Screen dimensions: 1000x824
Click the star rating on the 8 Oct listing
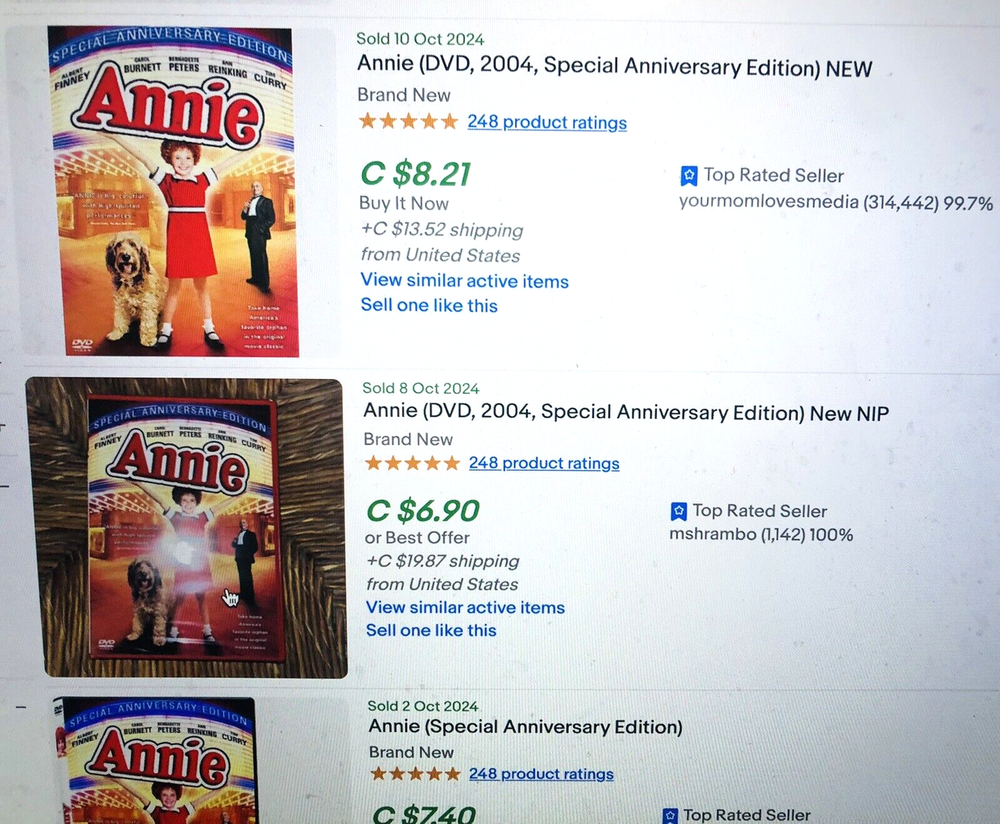tap(413, 463)
